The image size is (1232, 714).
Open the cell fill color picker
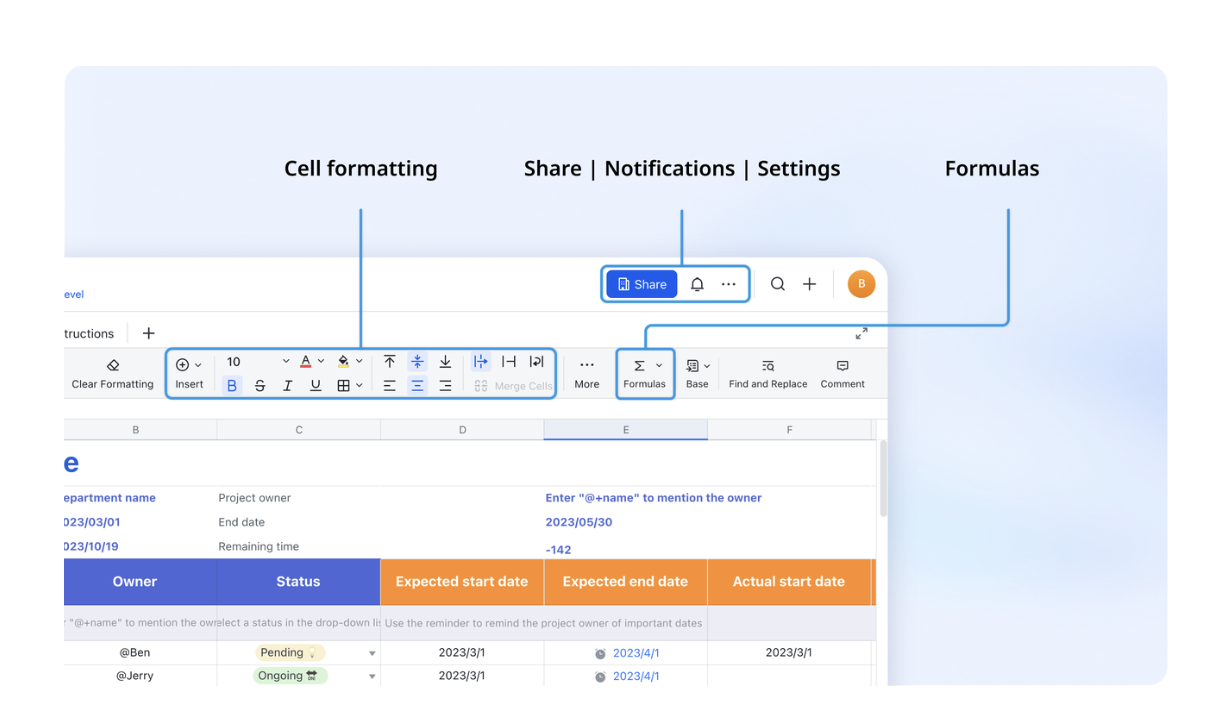(344, 362)
